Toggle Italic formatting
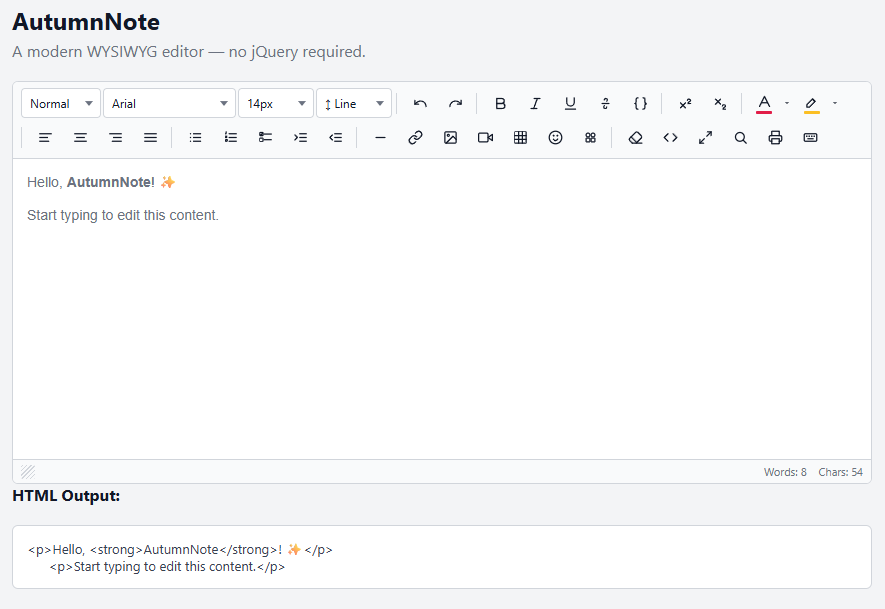Screen dimensions: 885x609 click(x=535, y=104)
